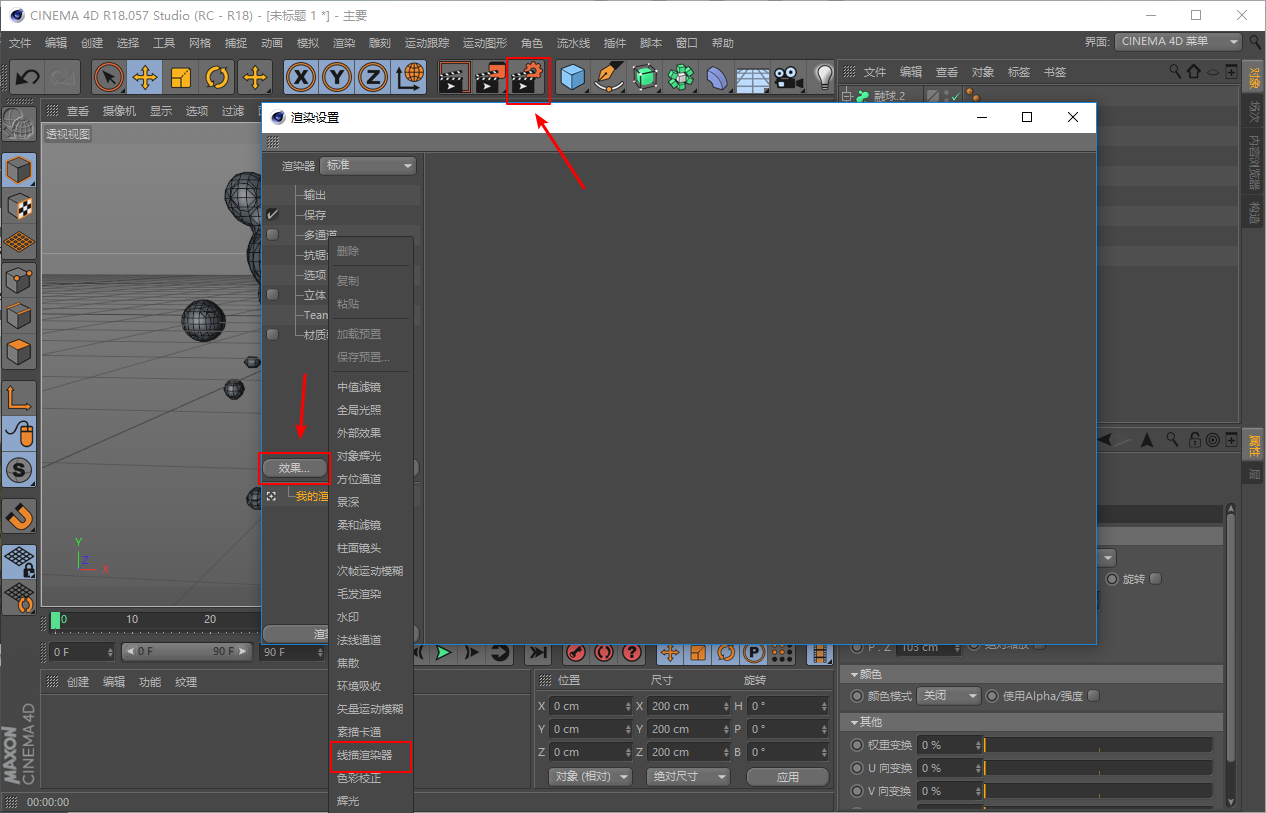Open the 文件 menu in main menu bar

pyautogui.click(x=20, y=43)
